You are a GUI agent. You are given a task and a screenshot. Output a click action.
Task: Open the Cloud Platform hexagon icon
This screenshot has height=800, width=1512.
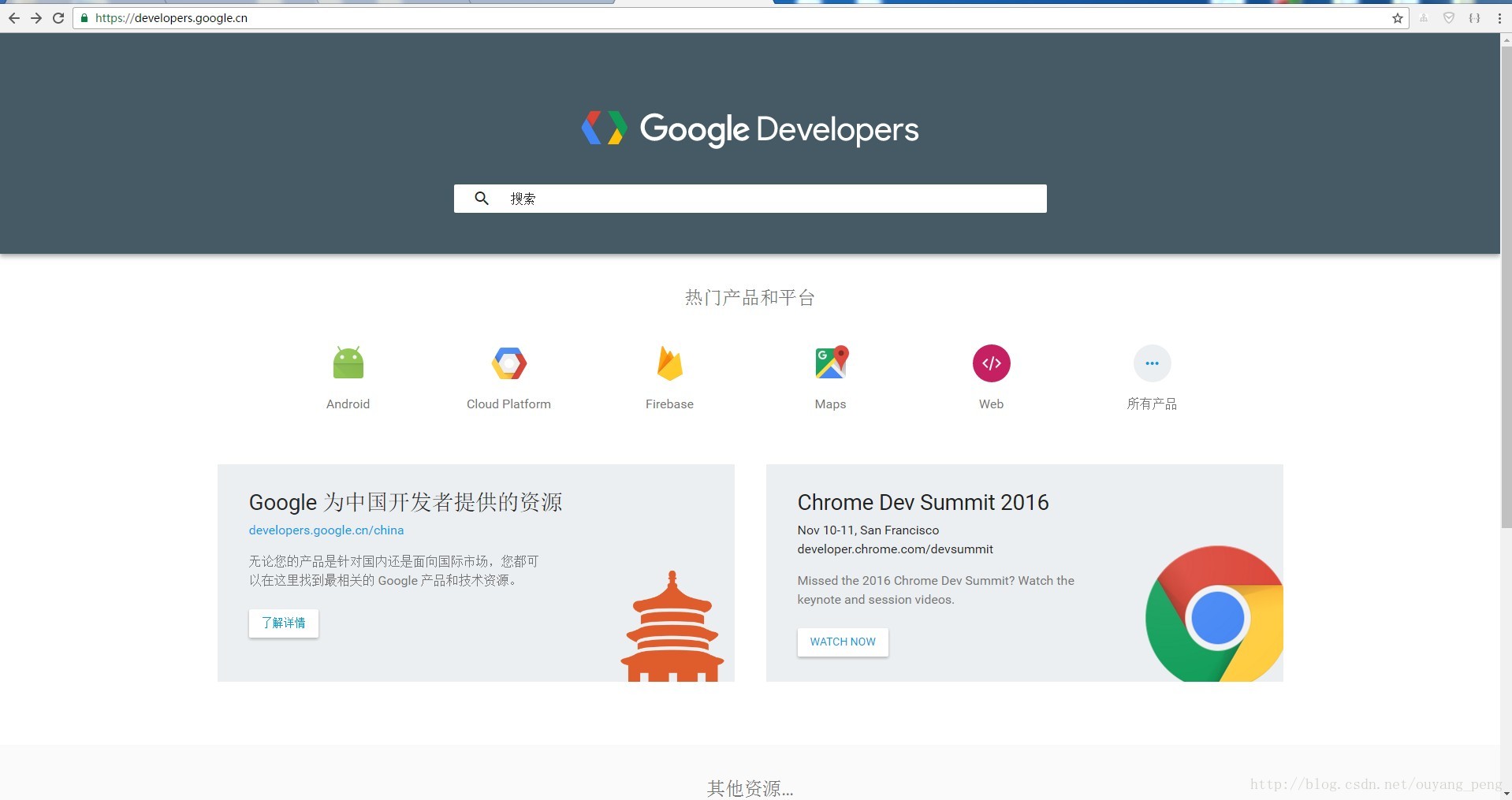pyautogui.click(x=508, y=363)
